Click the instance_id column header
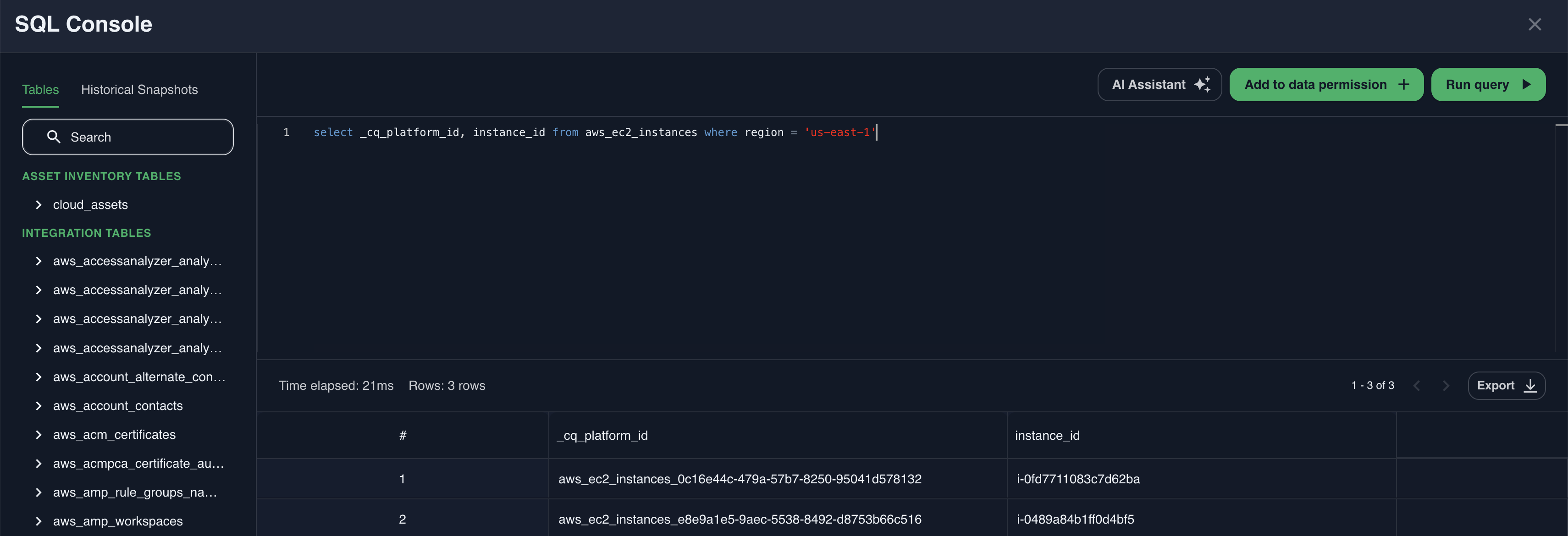Image resolution: width=1568 pixels, height=536 pixels. (x=1047, y=436)
